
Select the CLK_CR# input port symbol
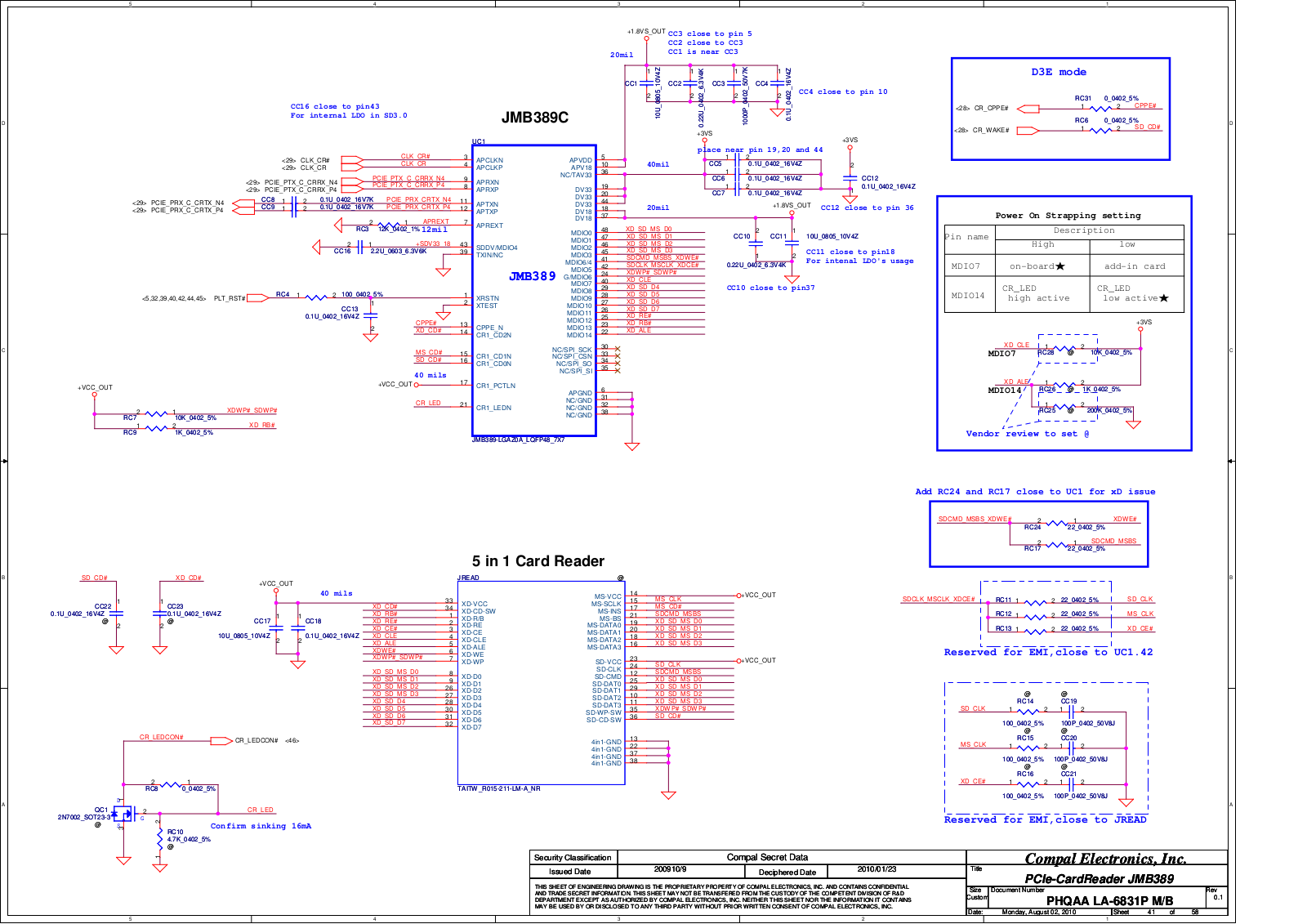(x=352, y=160)
